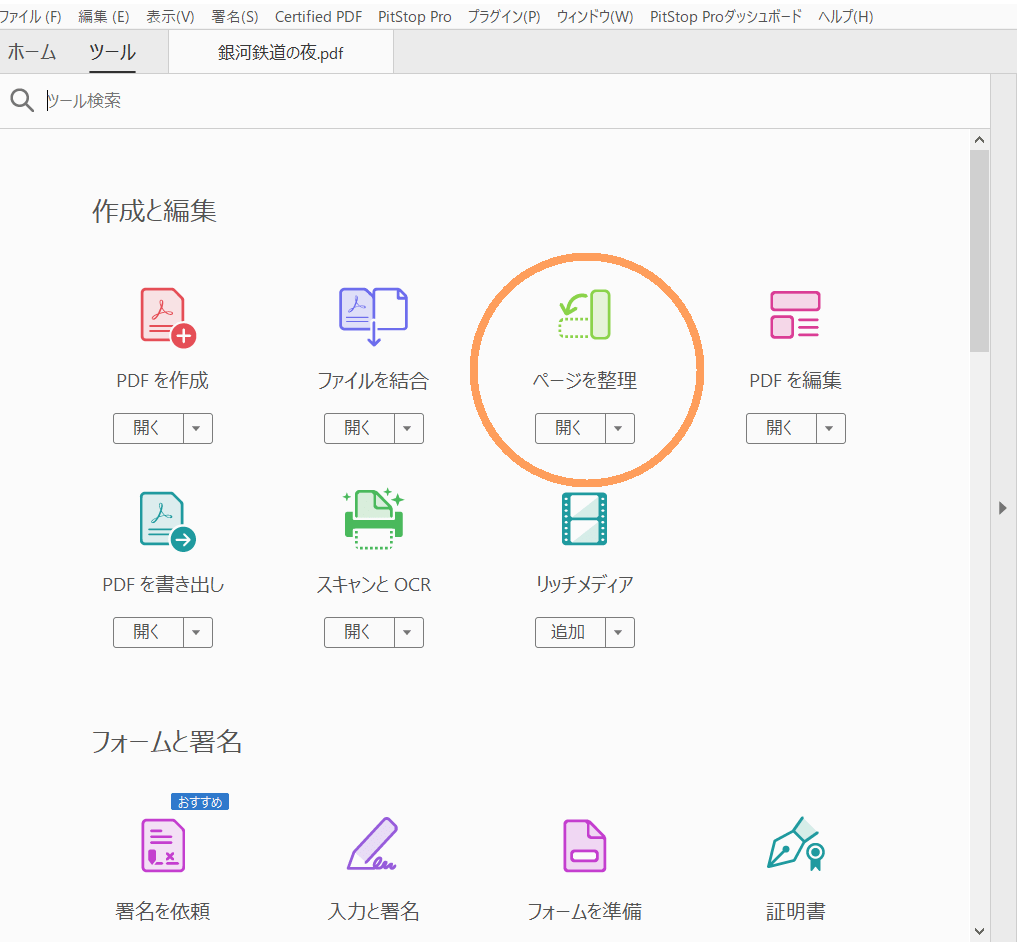
Task: Switch to the ツール tab
Action: point(112,52)
